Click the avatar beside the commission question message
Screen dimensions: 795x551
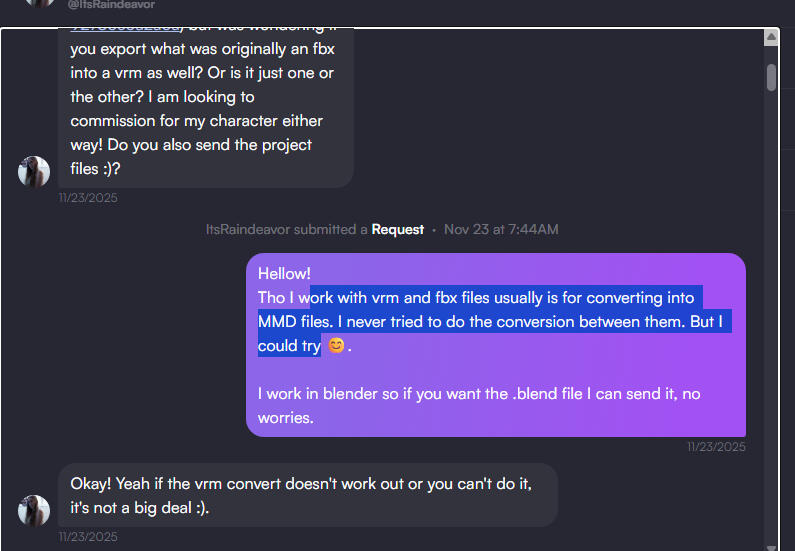point(34,171)
